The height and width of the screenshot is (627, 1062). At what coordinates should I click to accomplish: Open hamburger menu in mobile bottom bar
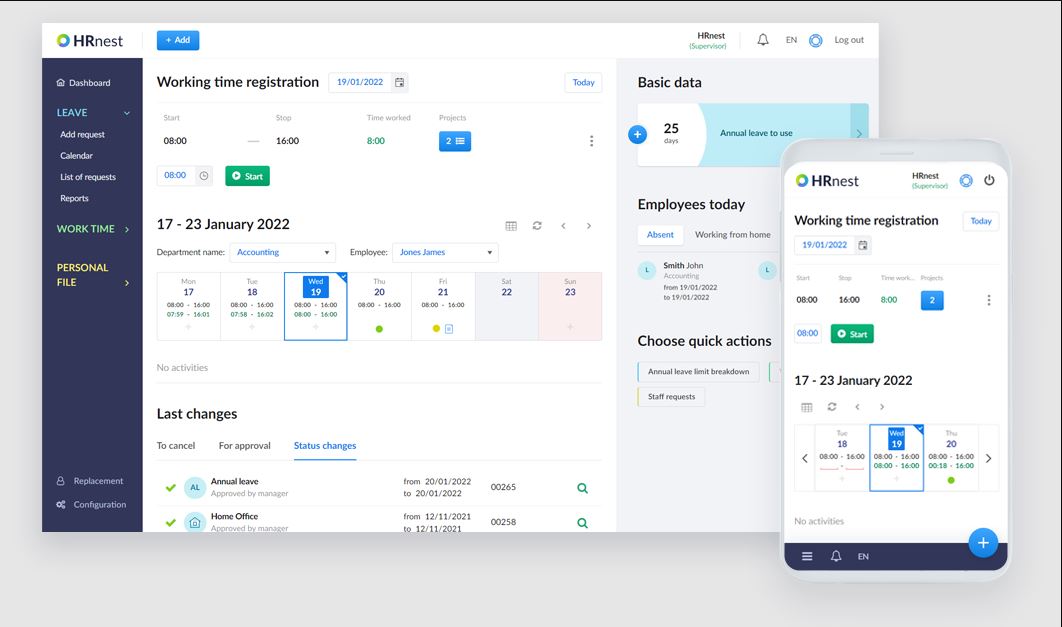[x=807, y=557]
